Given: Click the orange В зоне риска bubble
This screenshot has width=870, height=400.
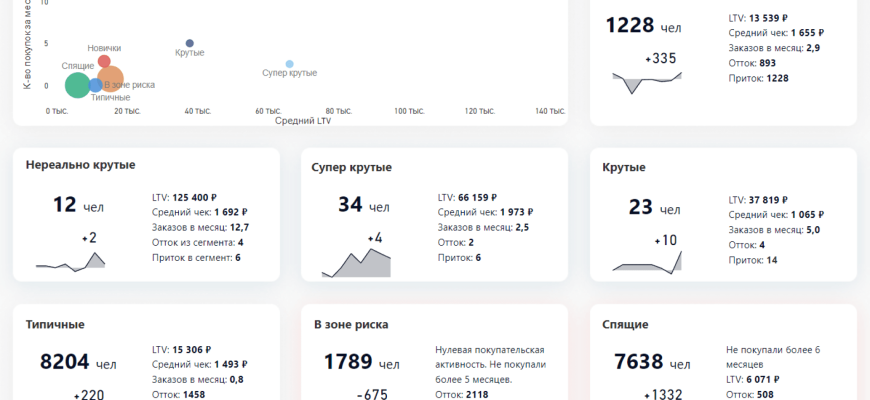Looking at the screenshot, I should [111, 78].
